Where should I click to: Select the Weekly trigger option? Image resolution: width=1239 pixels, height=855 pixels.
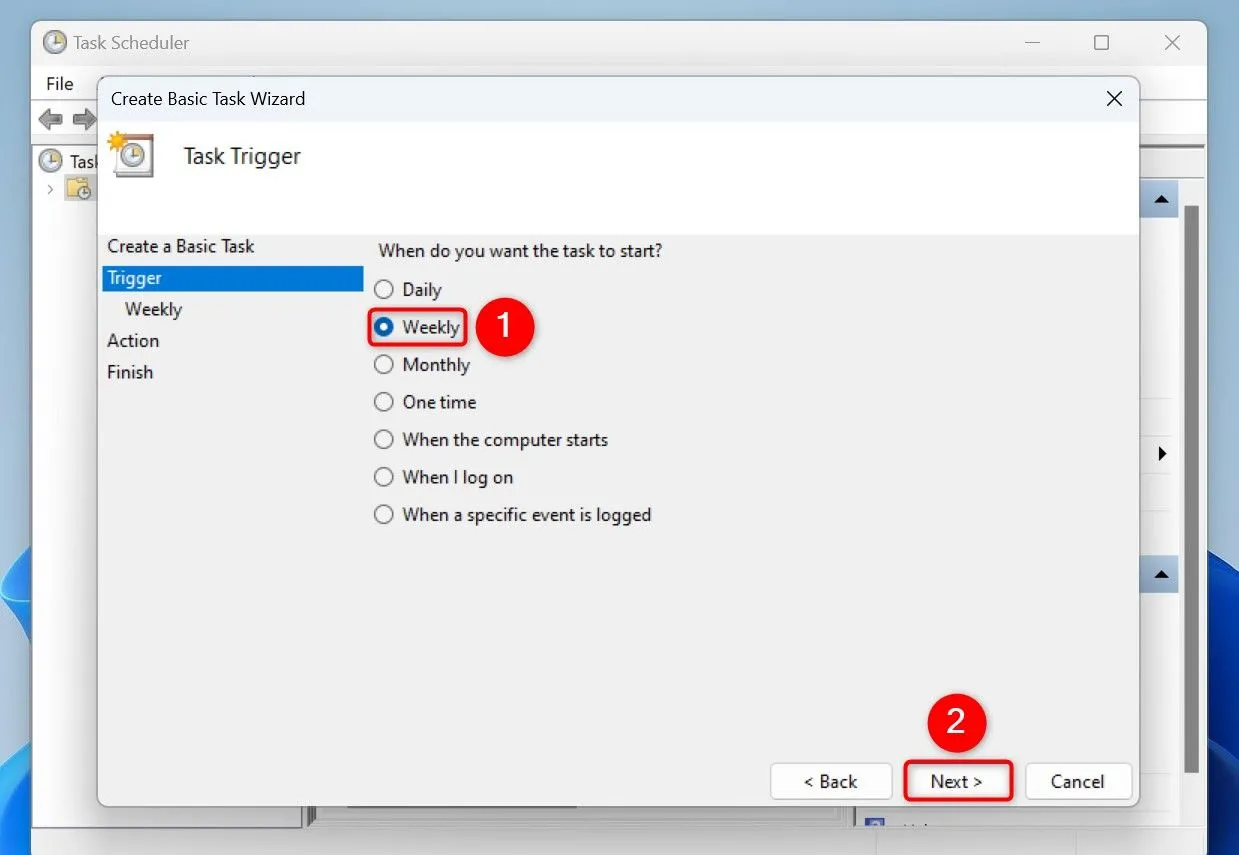[x=384, y=327]
